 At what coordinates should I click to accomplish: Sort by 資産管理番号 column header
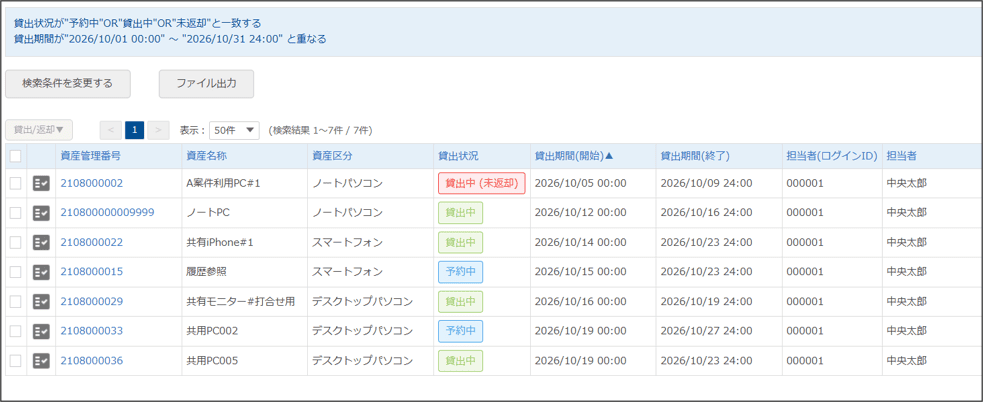pos(90,156)
